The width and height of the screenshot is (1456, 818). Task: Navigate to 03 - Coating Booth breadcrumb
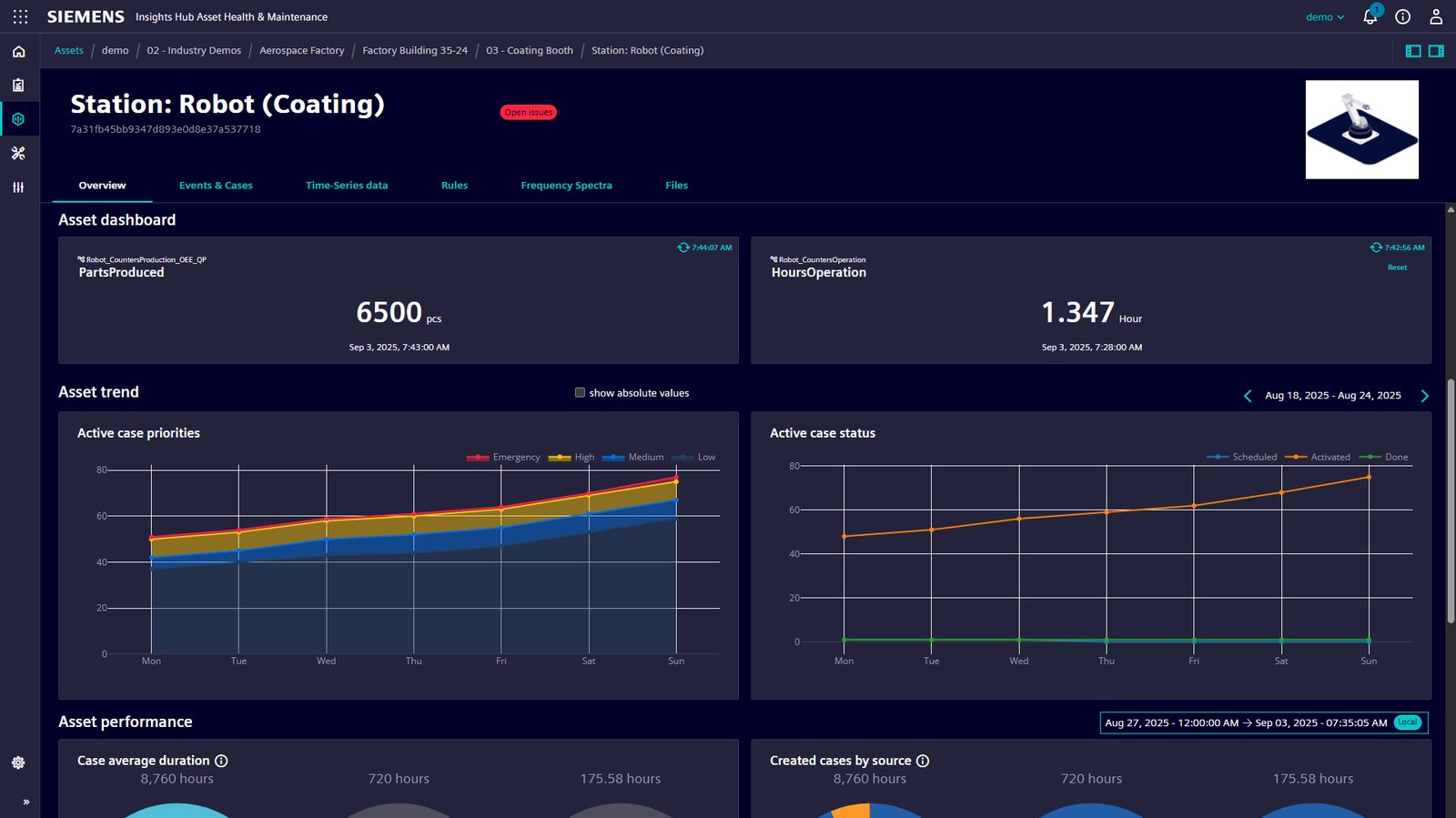pos(530,51)
